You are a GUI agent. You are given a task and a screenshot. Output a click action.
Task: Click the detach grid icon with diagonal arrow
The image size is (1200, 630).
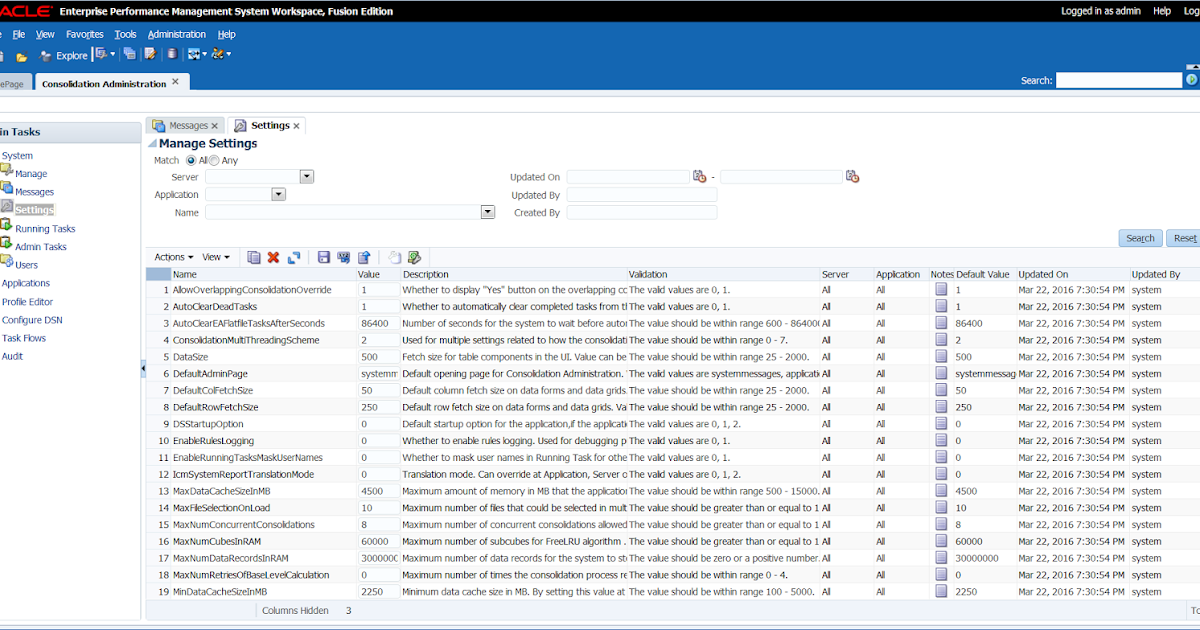coord(294,257)
